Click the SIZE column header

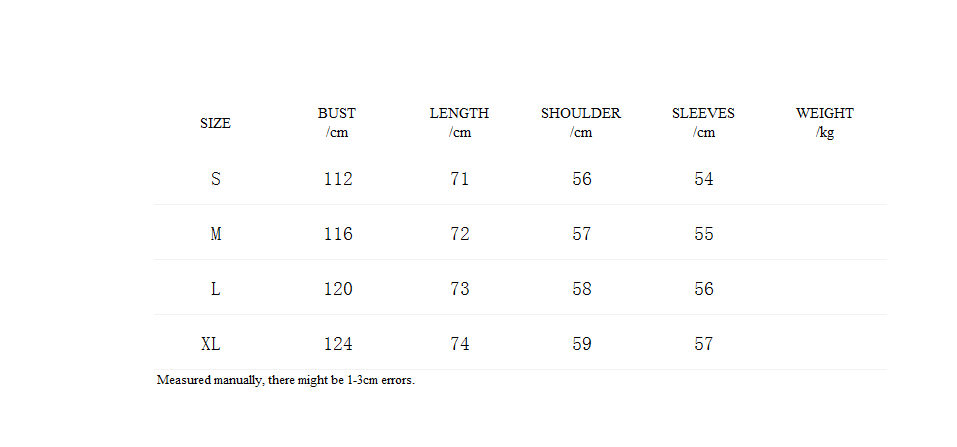(x=215, y=123)
